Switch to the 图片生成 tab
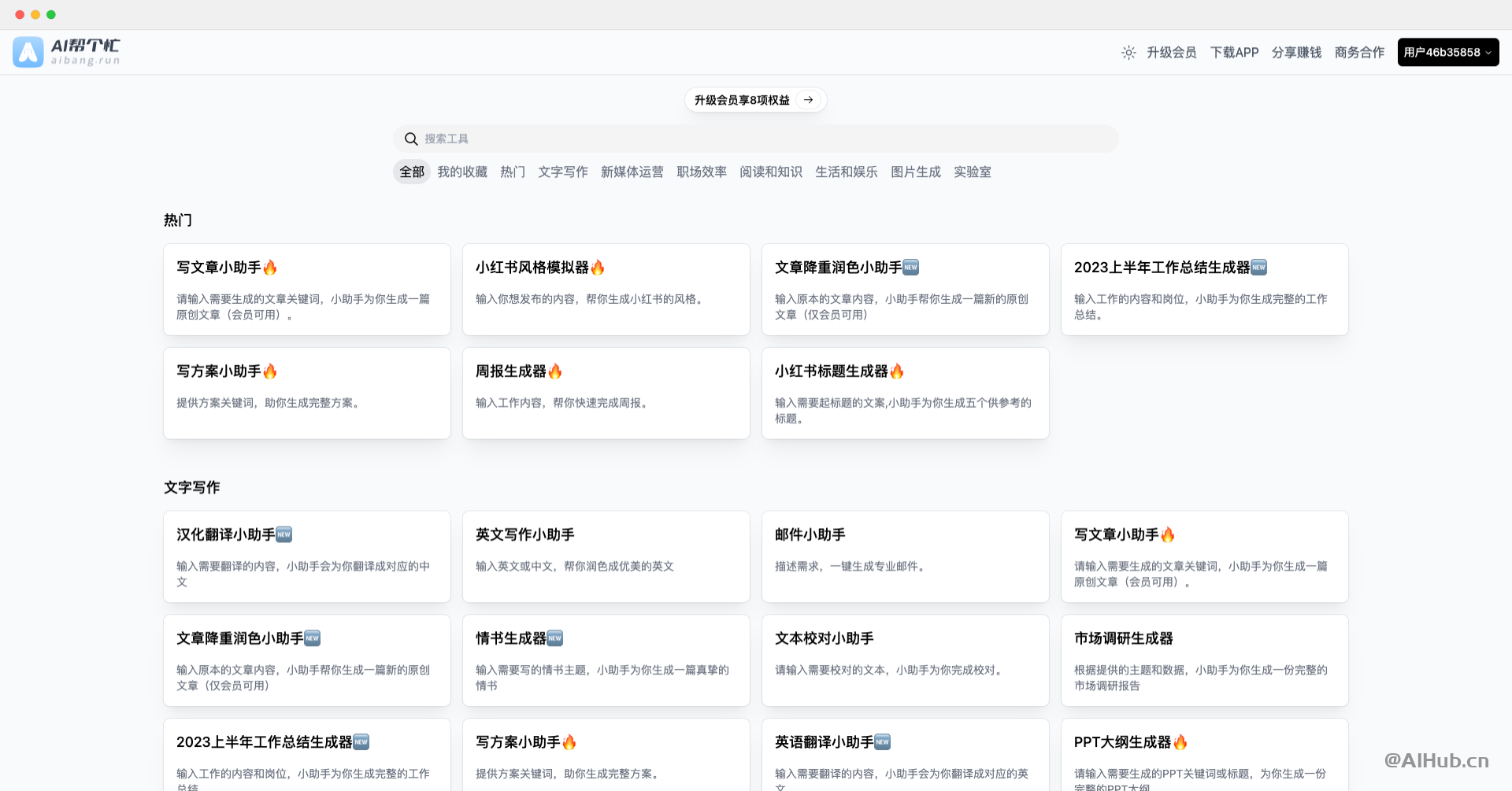Viewport: 1512px width, 791px height. (915, 172)
